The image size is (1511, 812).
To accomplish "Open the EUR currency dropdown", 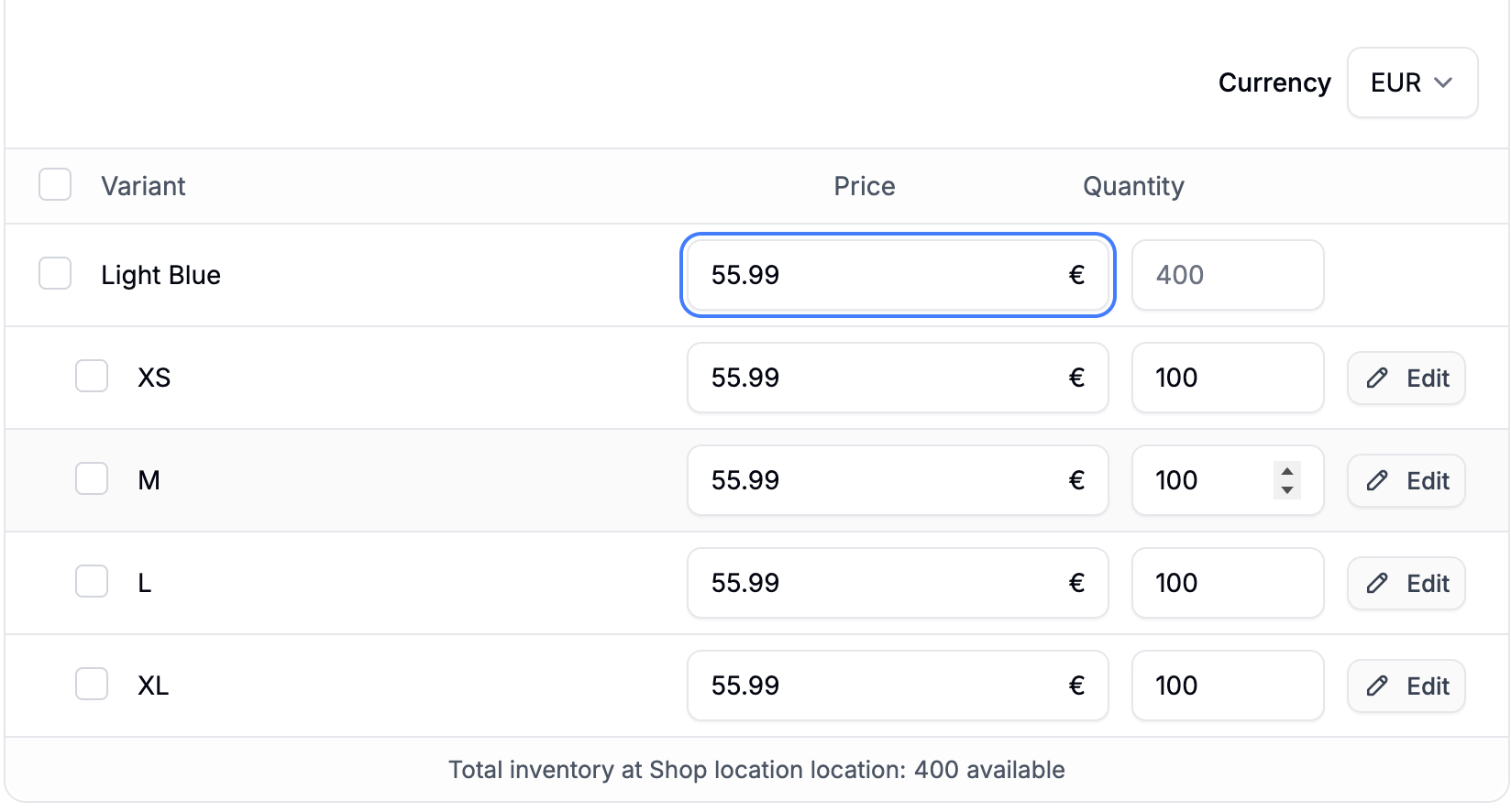I will (x=1412, y=82).
